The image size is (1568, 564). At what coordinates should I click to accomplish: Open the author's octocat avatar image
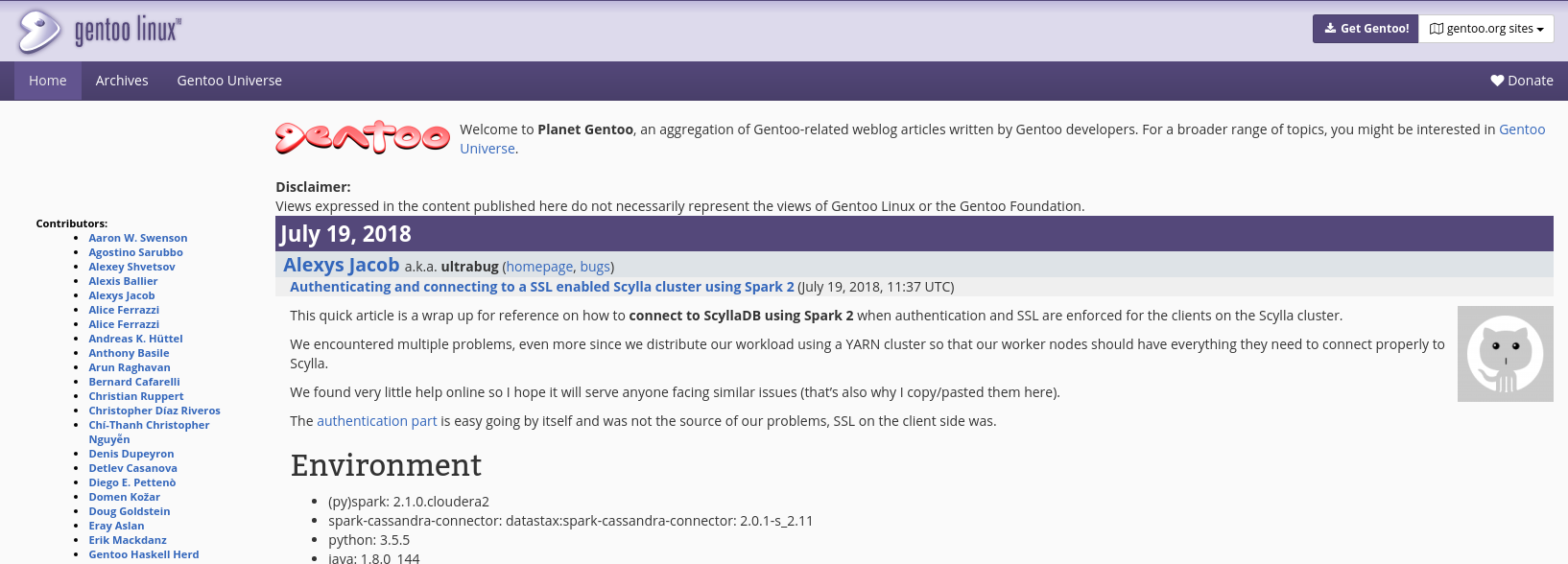click(x=1505, y=354)
